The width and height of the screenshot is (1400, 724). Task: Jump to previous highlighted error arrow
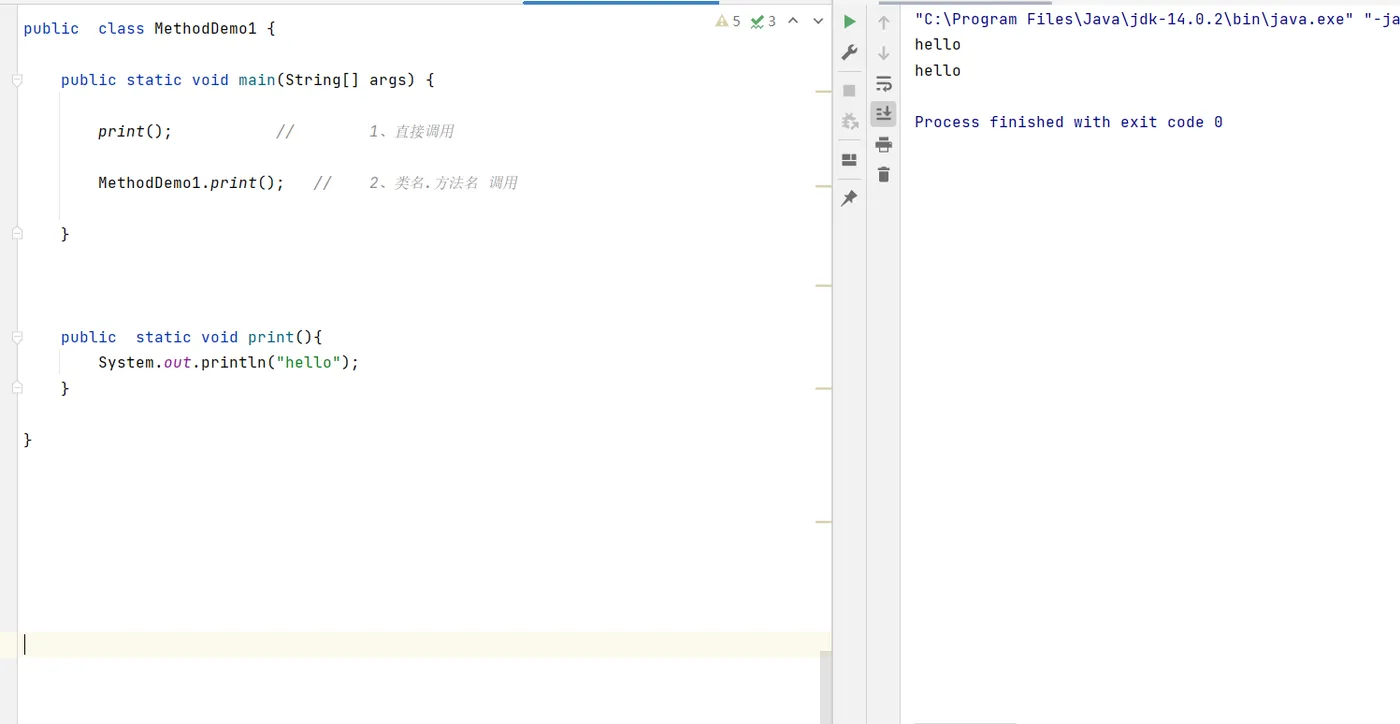[x=793, y=21]
